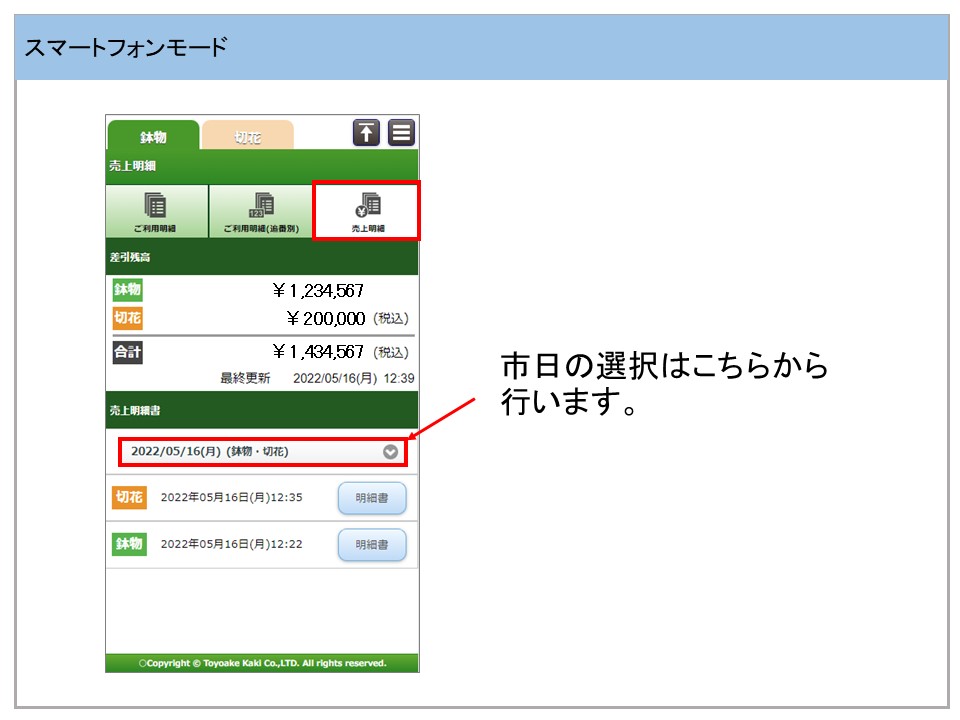Select the ご利用明細(追番別) icon
960x720 pixels.
(x=260, y=212)
